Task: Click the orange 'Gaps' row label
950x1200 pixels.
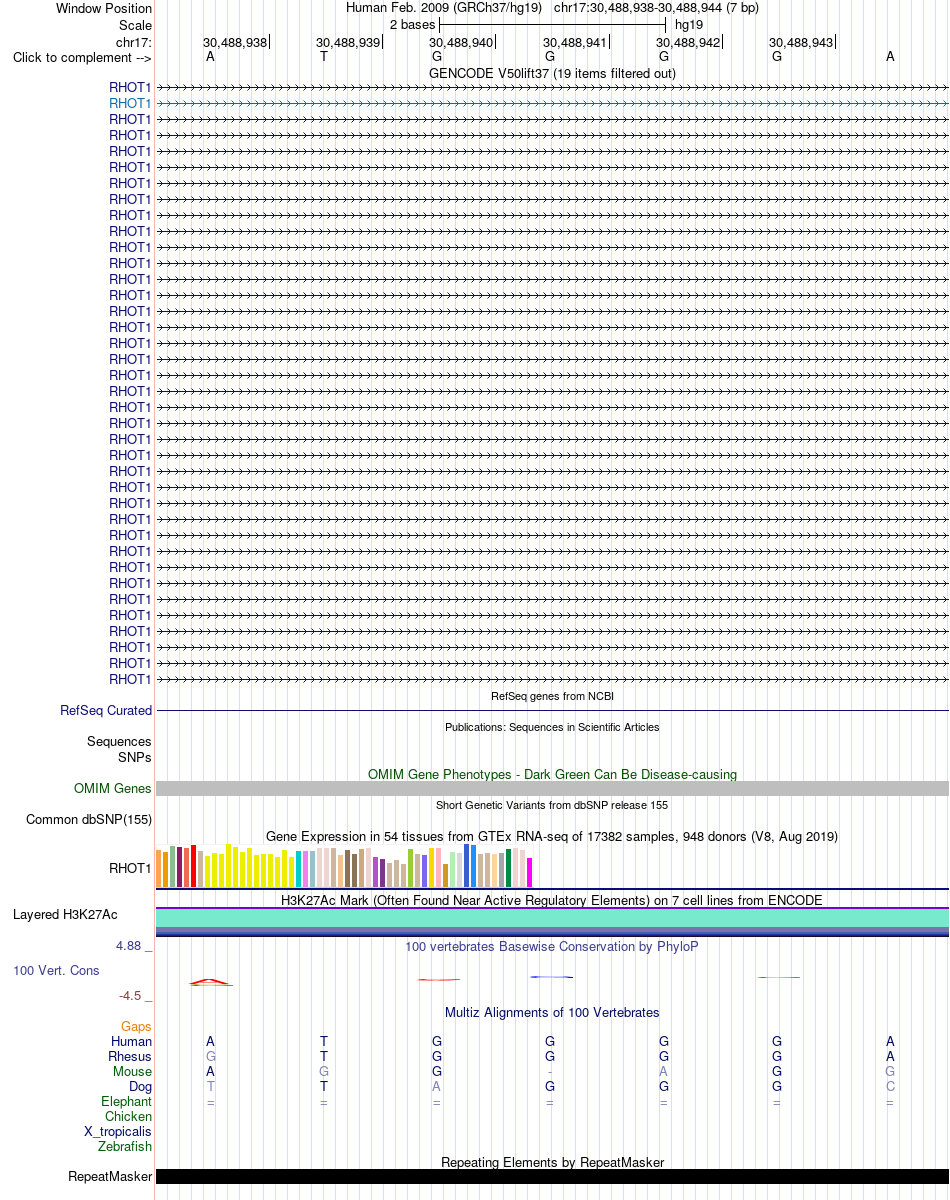Action: 136,1027
